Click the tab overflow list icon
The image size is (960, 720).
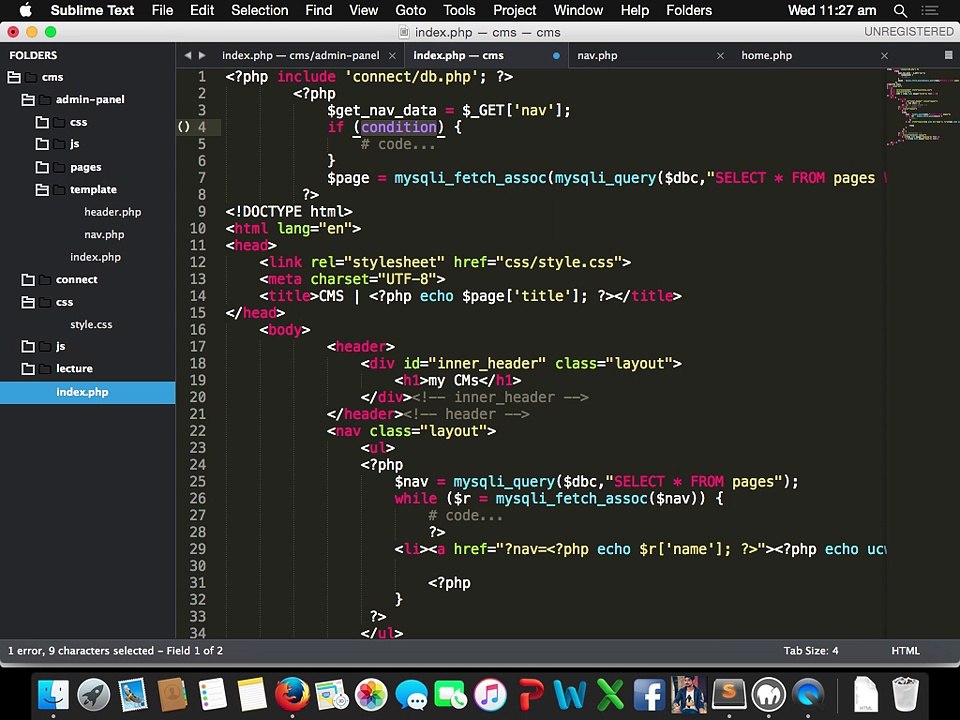(948, 55)
